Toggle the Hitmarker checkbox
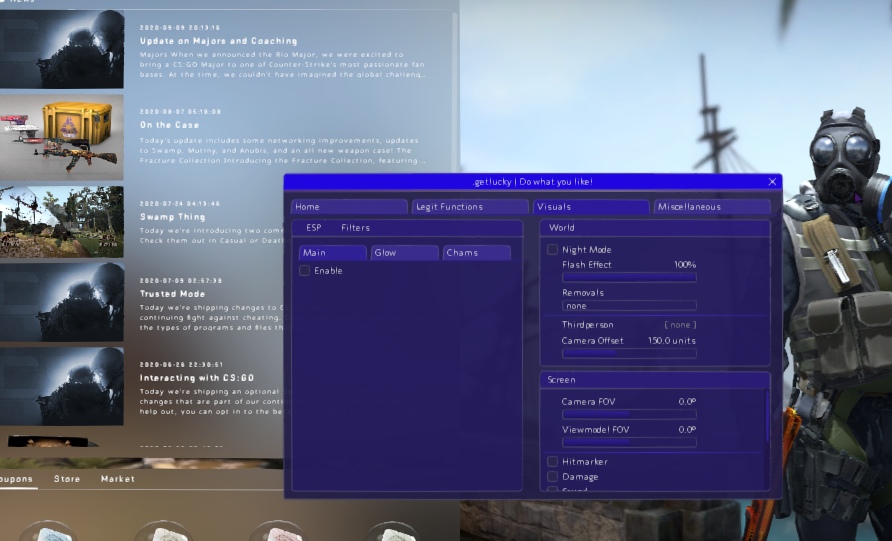892x541 pixels. [552, 461]
